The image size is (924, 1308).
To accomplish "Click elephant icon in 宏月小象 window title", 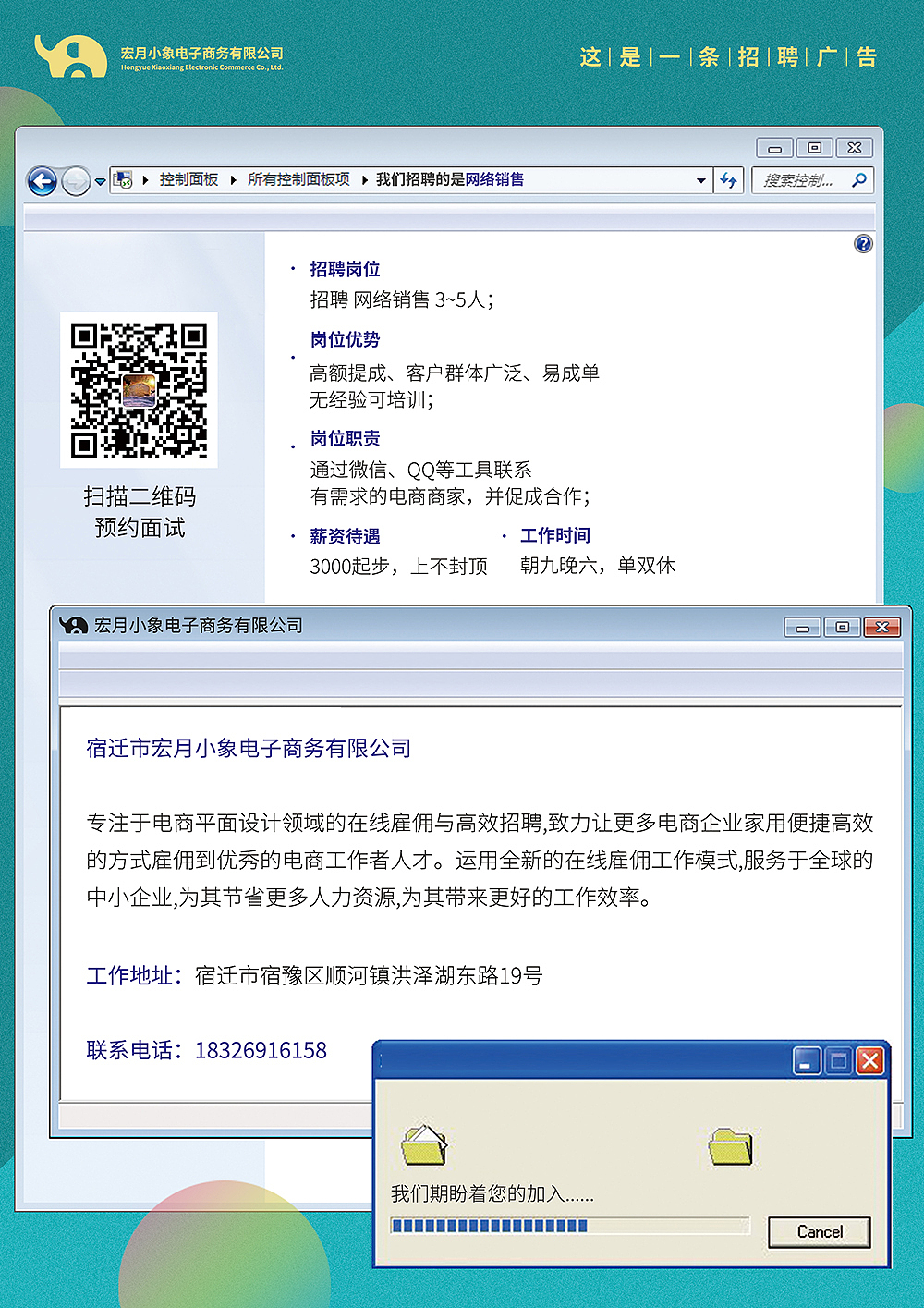I will (73, 626).
